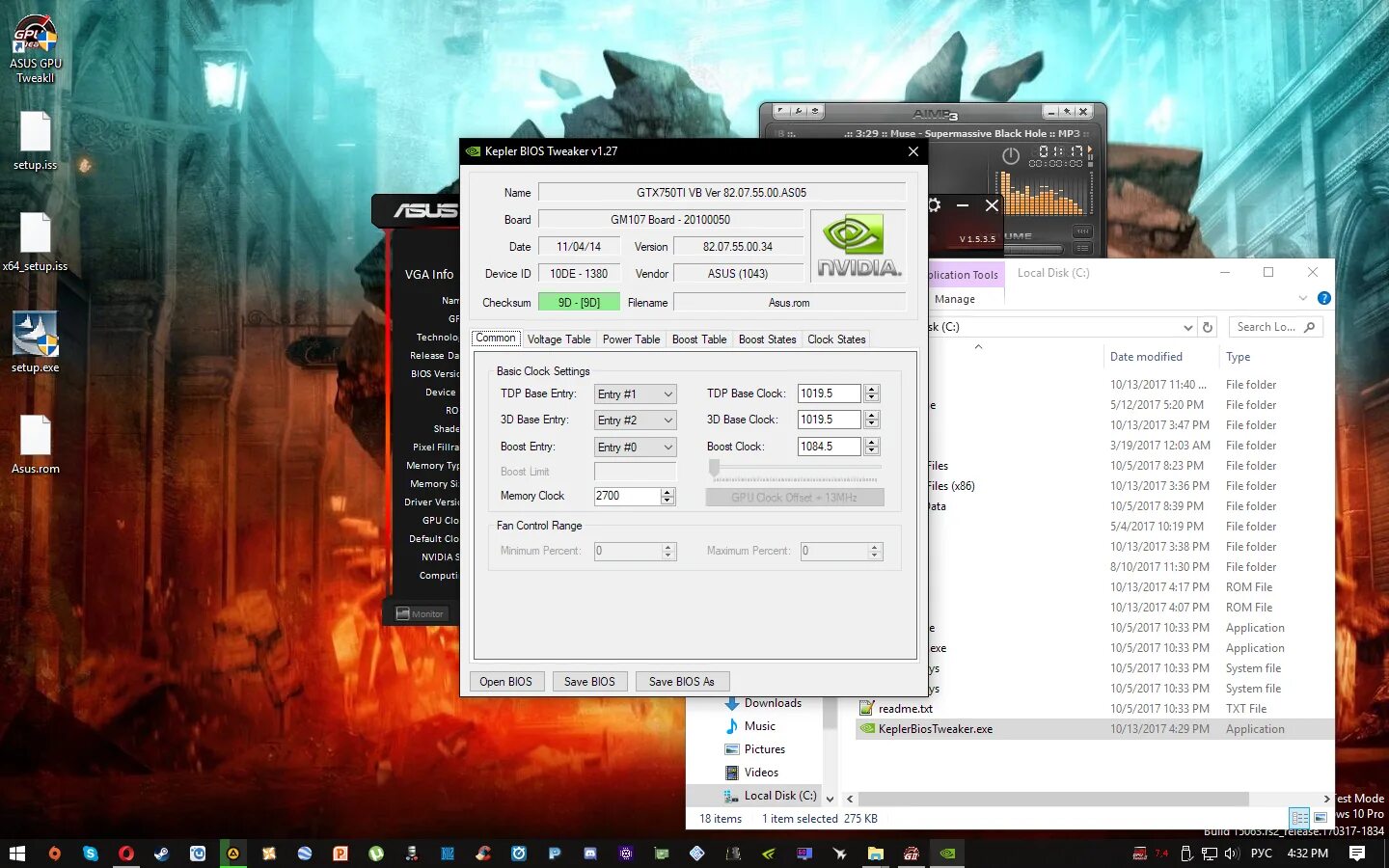This screenshot has width=1389, height=868.
Task: Open the Windows Start menu
Action: coord(17,854)
